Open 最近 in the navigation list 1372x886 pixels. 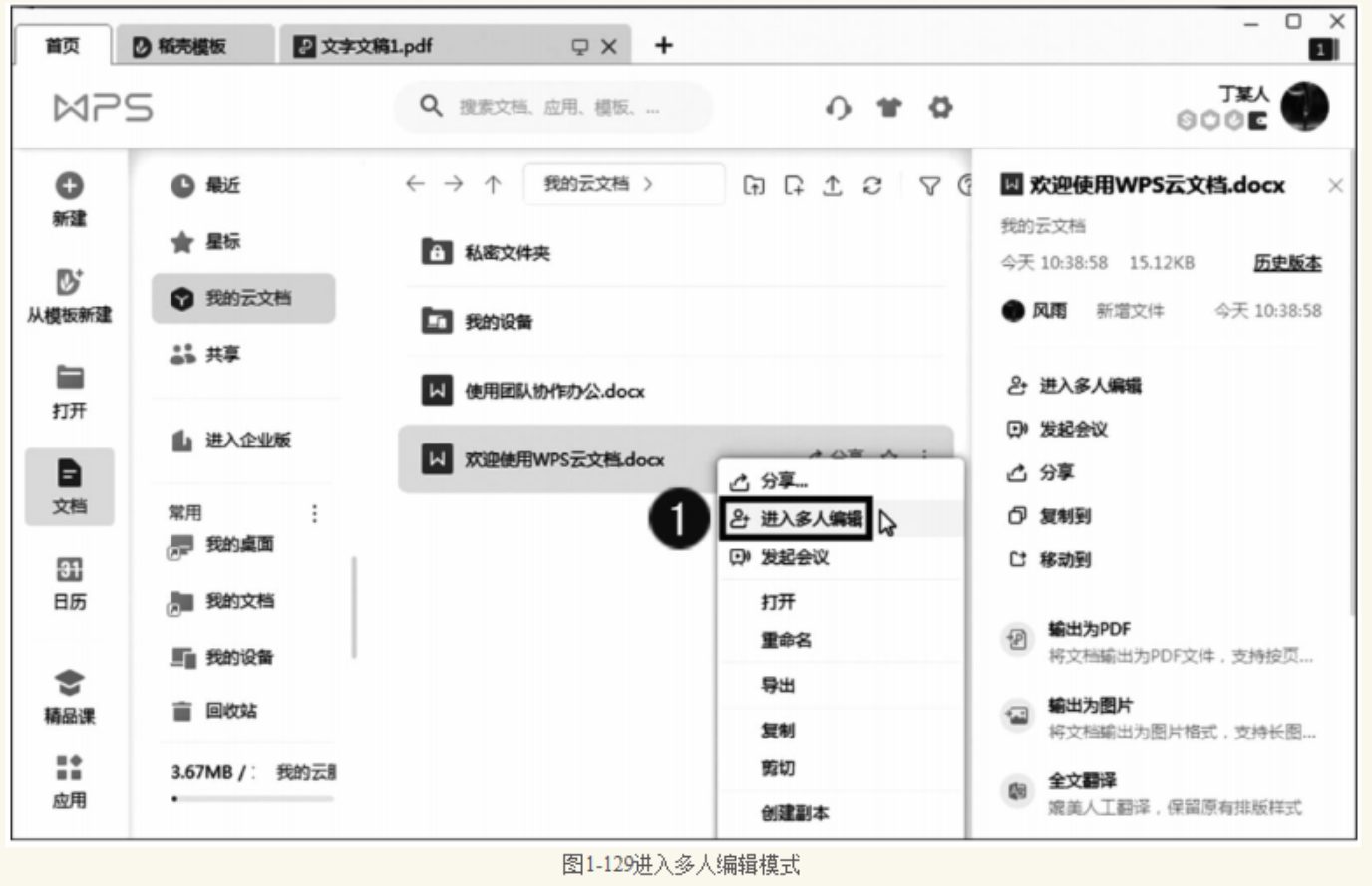[x=244, y=185]
